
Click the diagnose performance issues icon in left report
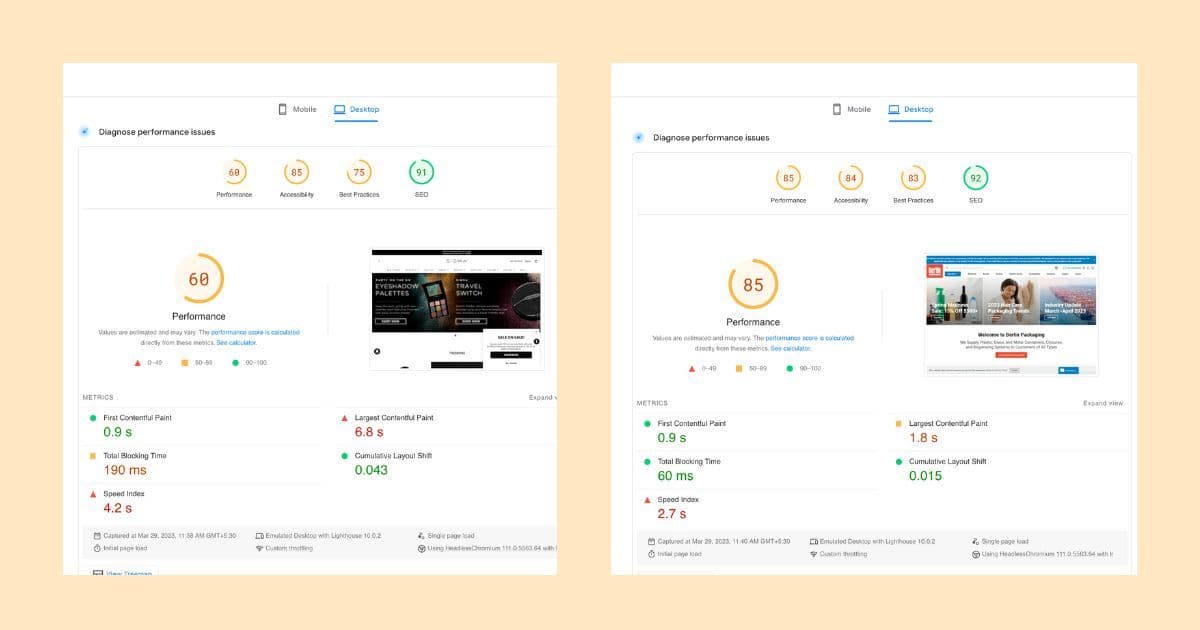(x=84, y=132)
